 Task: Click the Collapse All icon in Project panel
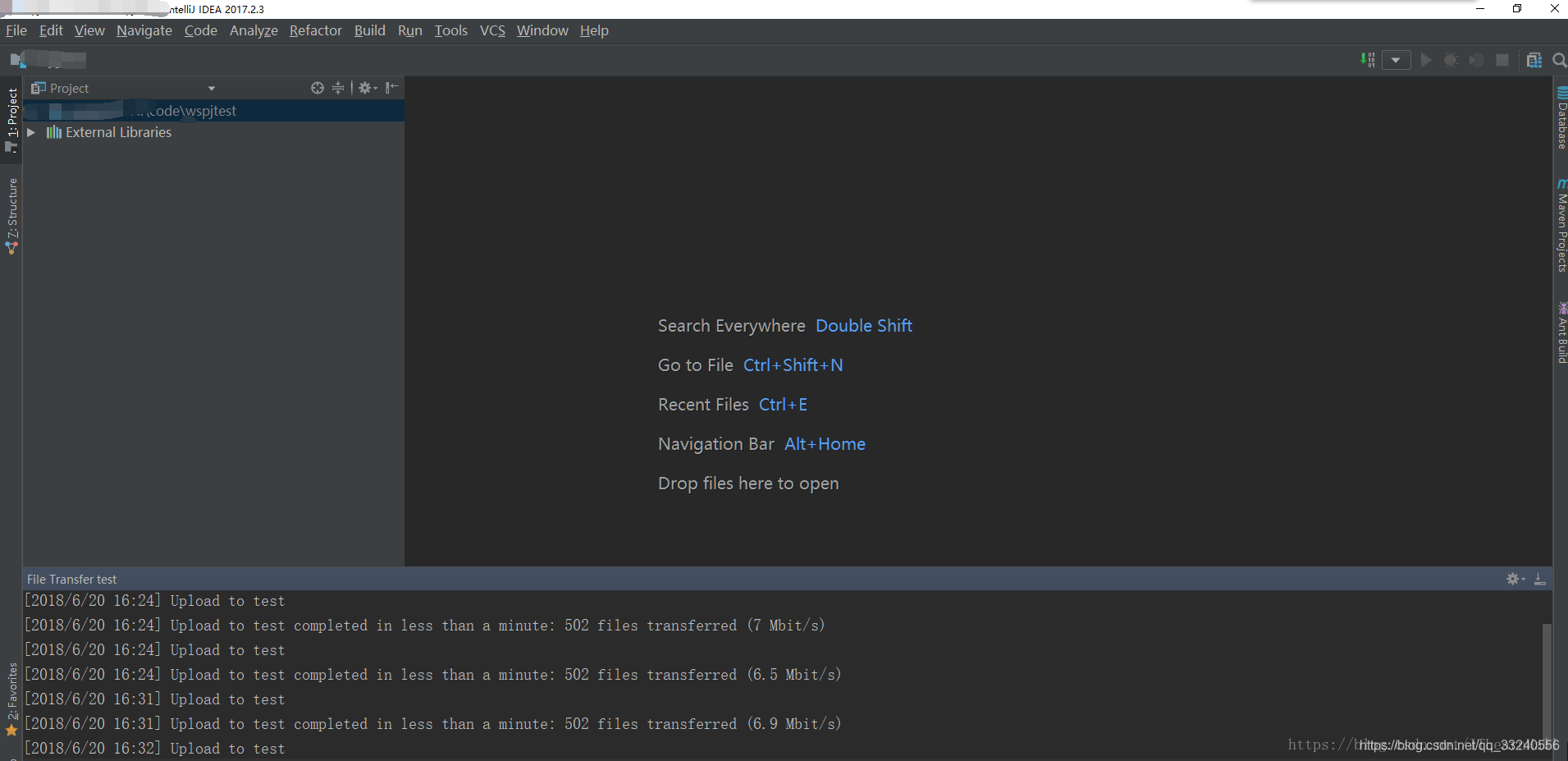(x=338, y=88)
